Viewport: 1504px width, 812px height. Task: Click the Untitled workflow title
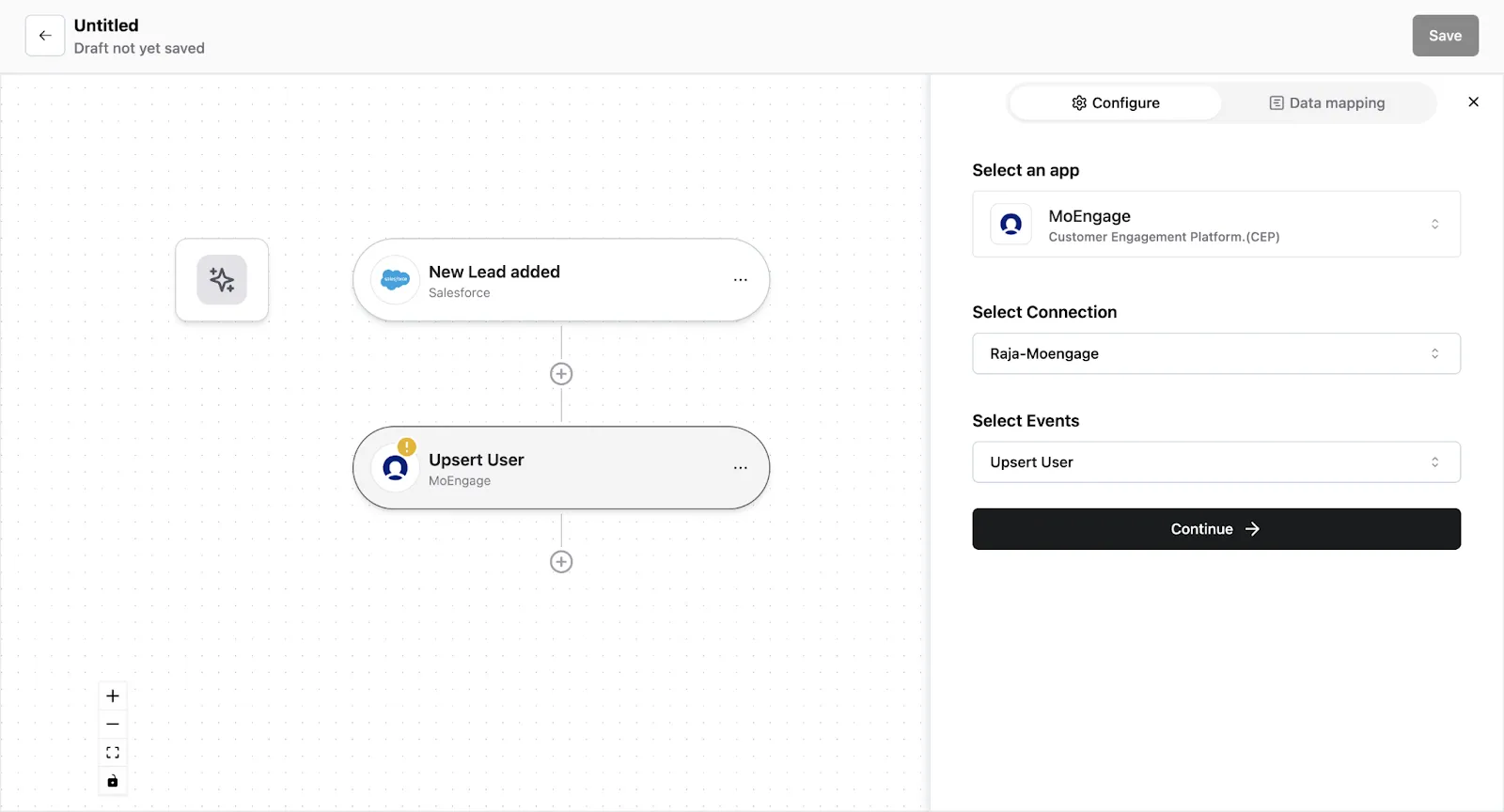pyautogui.click(x=106, y=25)
